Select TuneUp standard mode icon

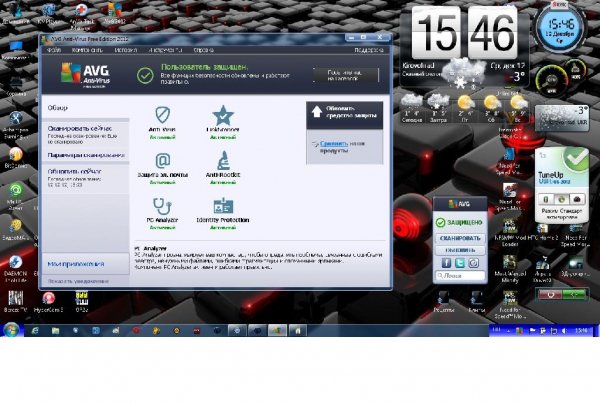point(561,199)
